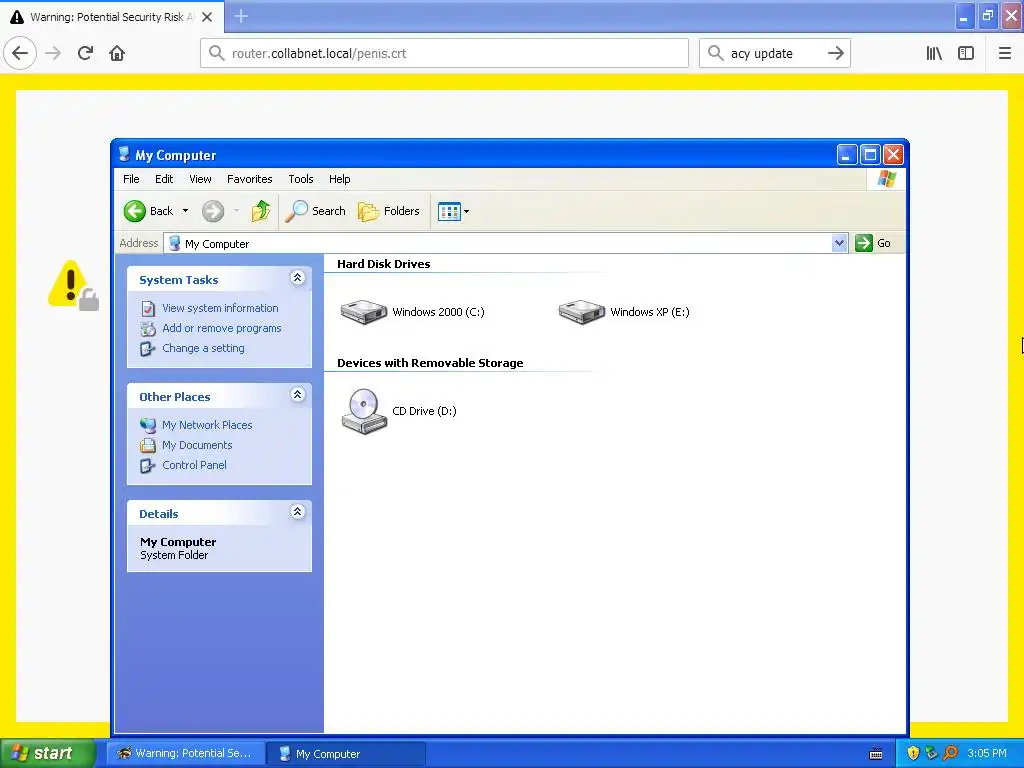Screen dimensions: 1024x768
Task: Open the Edit menu
Action: [164, 179]
